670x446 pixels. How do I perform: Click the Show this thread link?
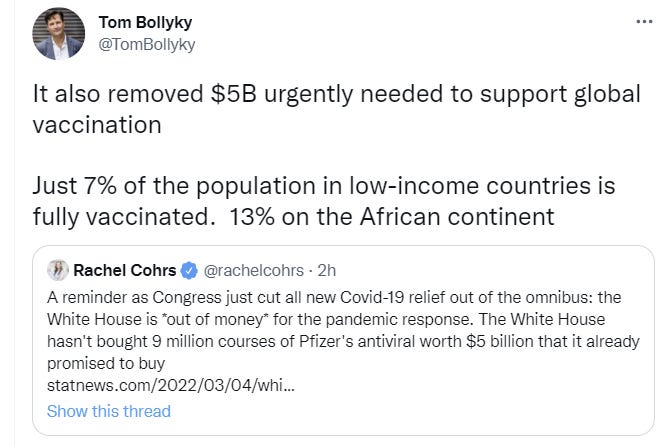click(x=109, y=411)
